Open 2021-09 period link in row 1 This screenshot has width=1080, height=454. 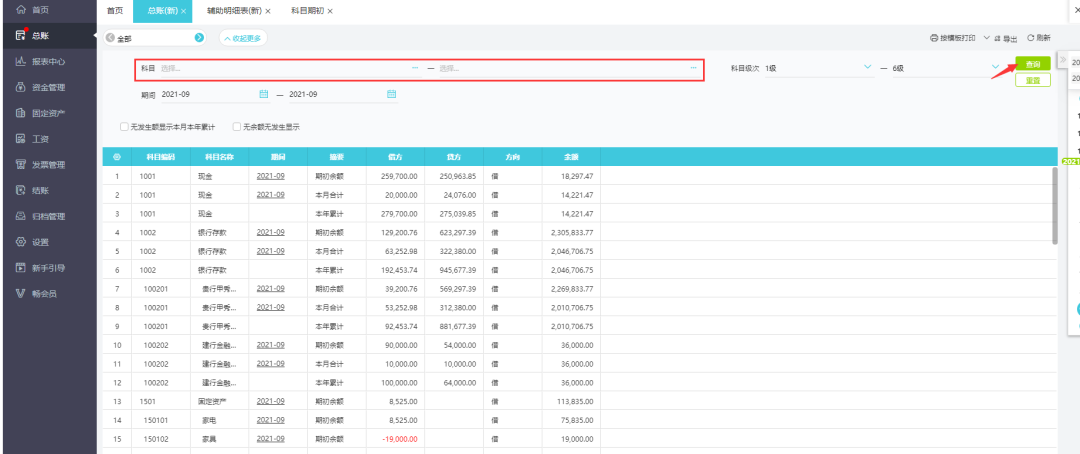pos(271,176)
